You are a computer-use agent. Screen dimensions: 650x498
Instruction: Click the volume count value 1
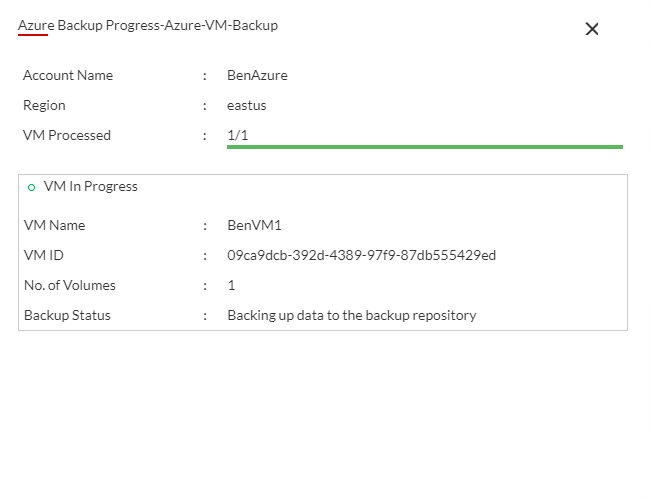click(231, 285)
